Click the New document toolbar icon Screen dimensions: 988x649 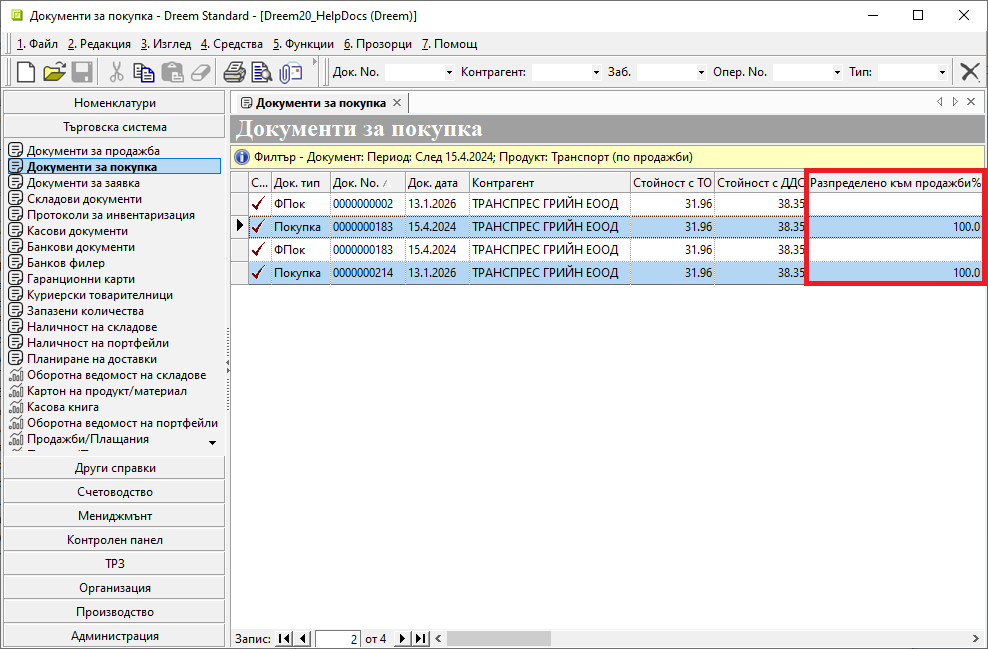click(x=26, y=72)
